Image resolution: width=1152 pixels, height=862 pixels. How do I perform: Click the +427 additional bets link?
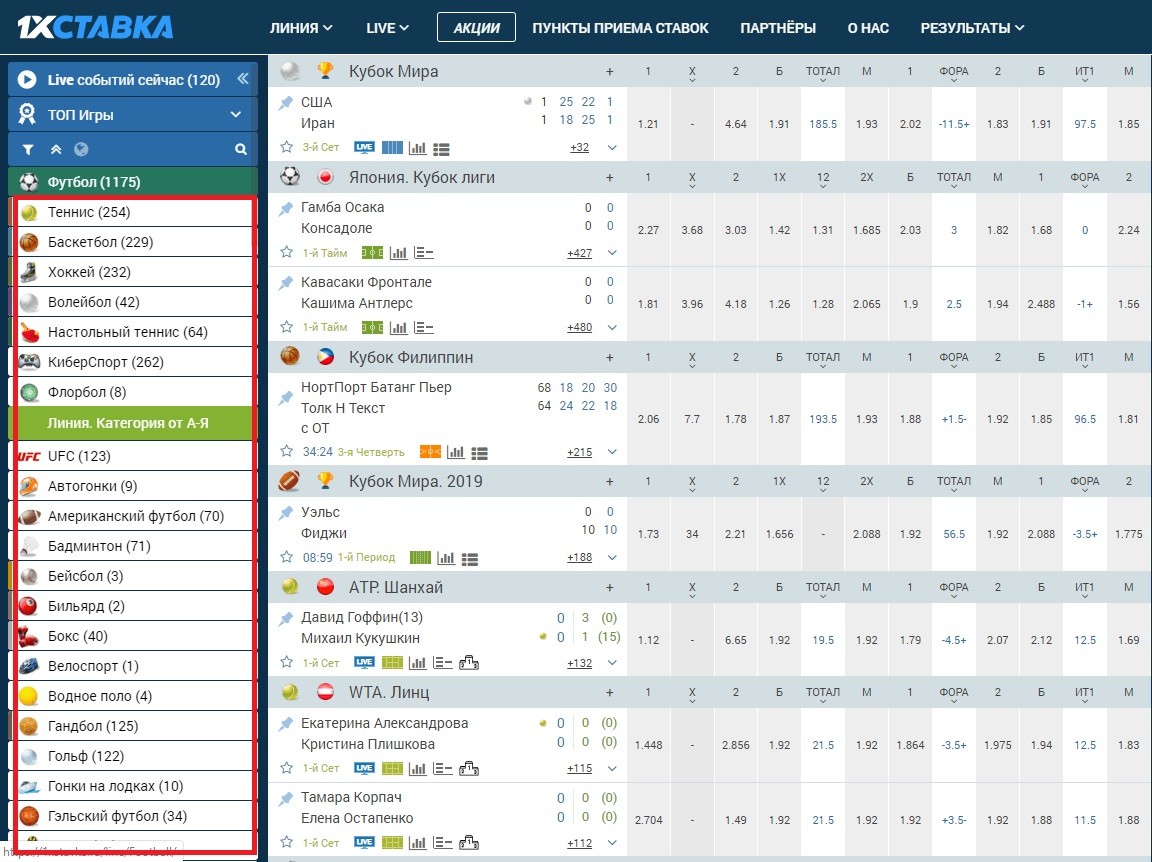pyautogui.click(x=580, y=254)
